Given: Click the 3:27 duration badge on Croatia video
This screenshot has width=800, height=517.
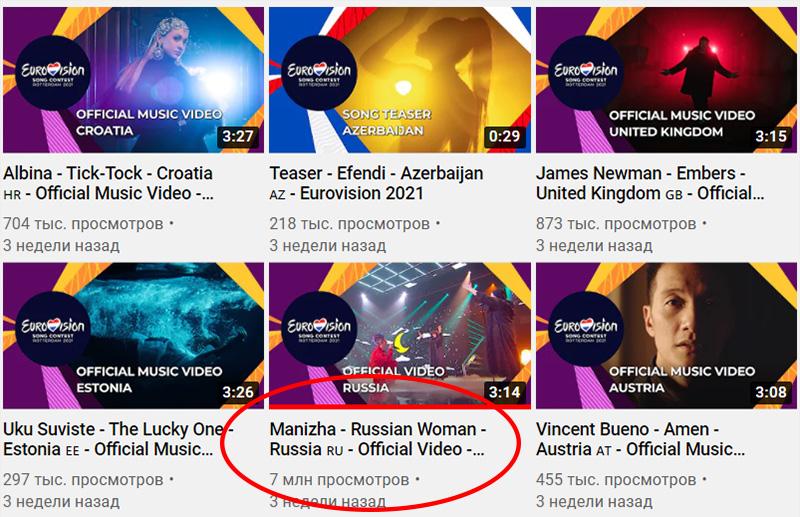Looking at the screenshot, I should 238,136.
